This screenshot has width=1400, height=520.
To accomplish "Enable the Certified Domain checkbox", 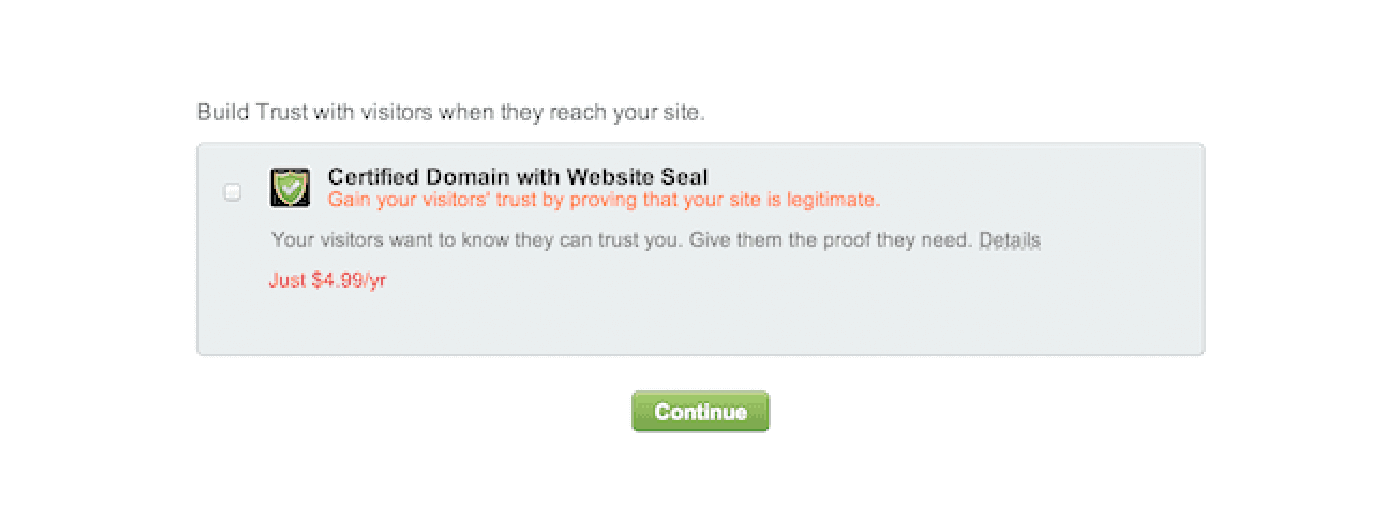I will coord(232,192).
